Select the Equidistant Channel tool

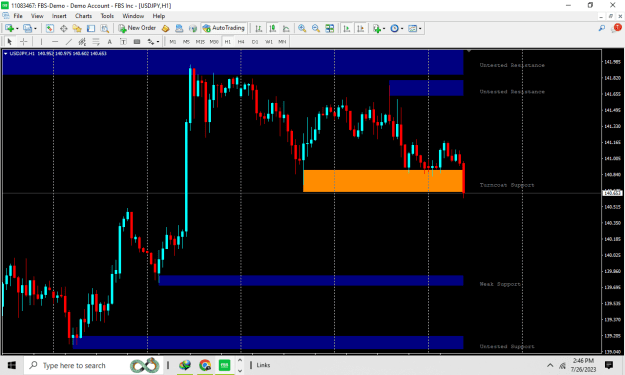coord(82,41)
